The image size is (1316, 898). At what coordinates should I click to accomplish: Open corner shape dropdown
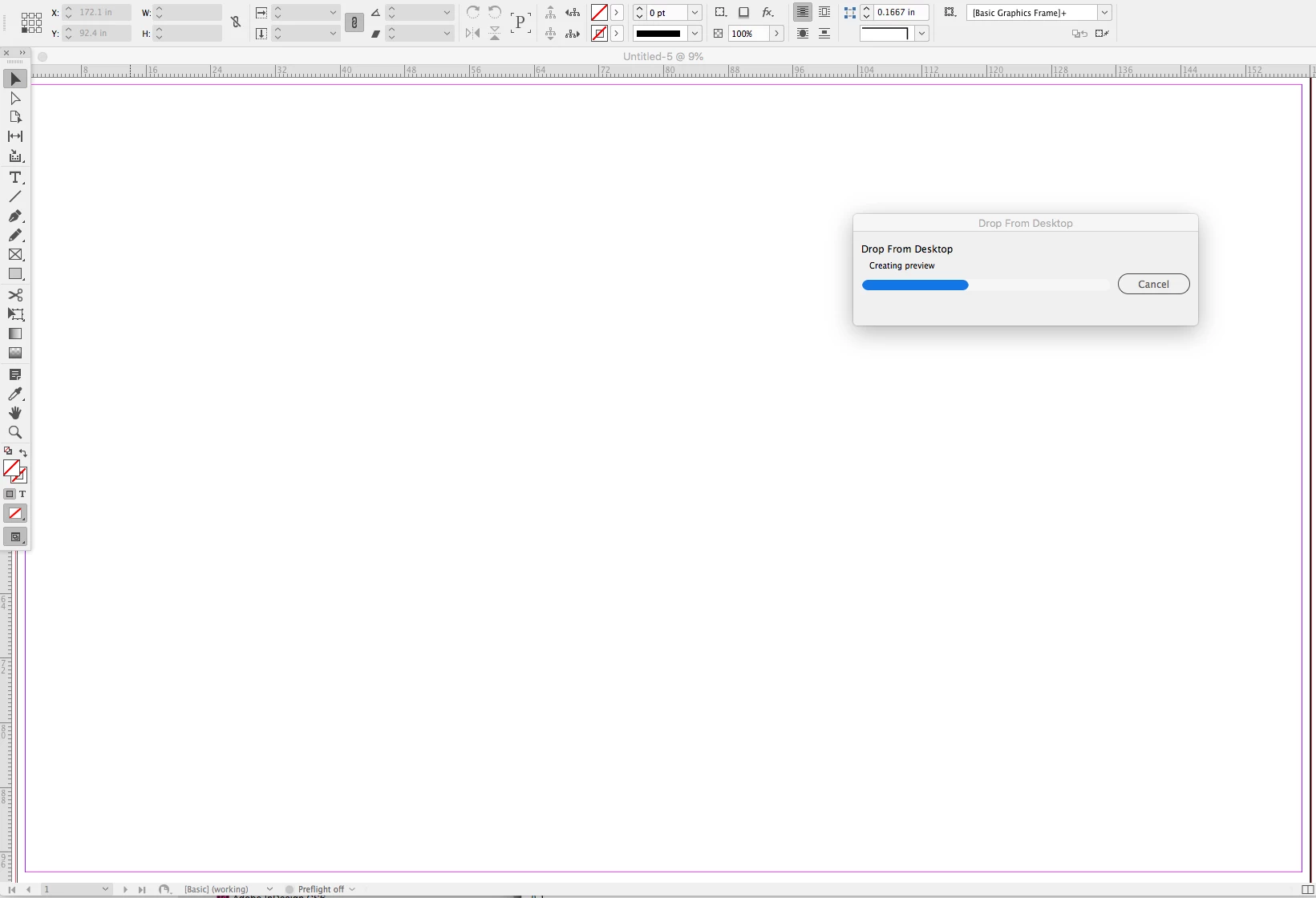tap(922, 34)
